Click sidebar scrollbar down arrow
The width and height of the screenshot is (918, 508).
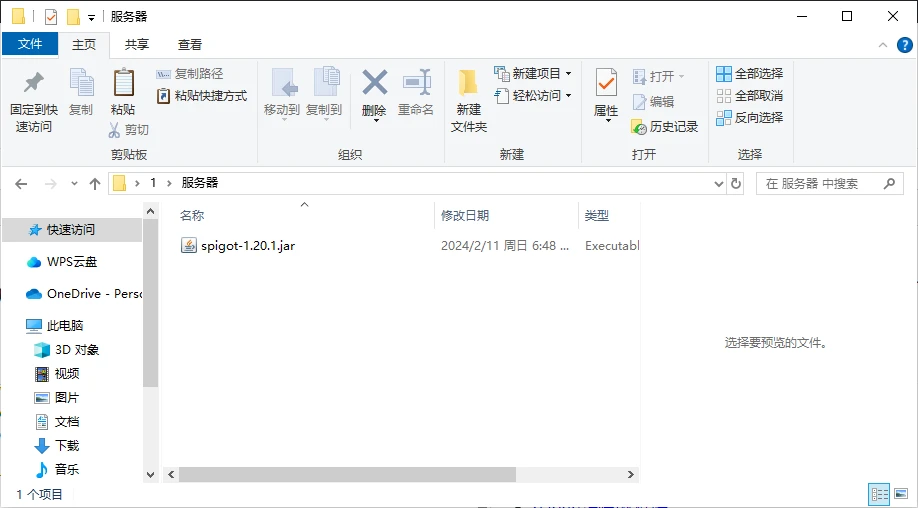150,475
